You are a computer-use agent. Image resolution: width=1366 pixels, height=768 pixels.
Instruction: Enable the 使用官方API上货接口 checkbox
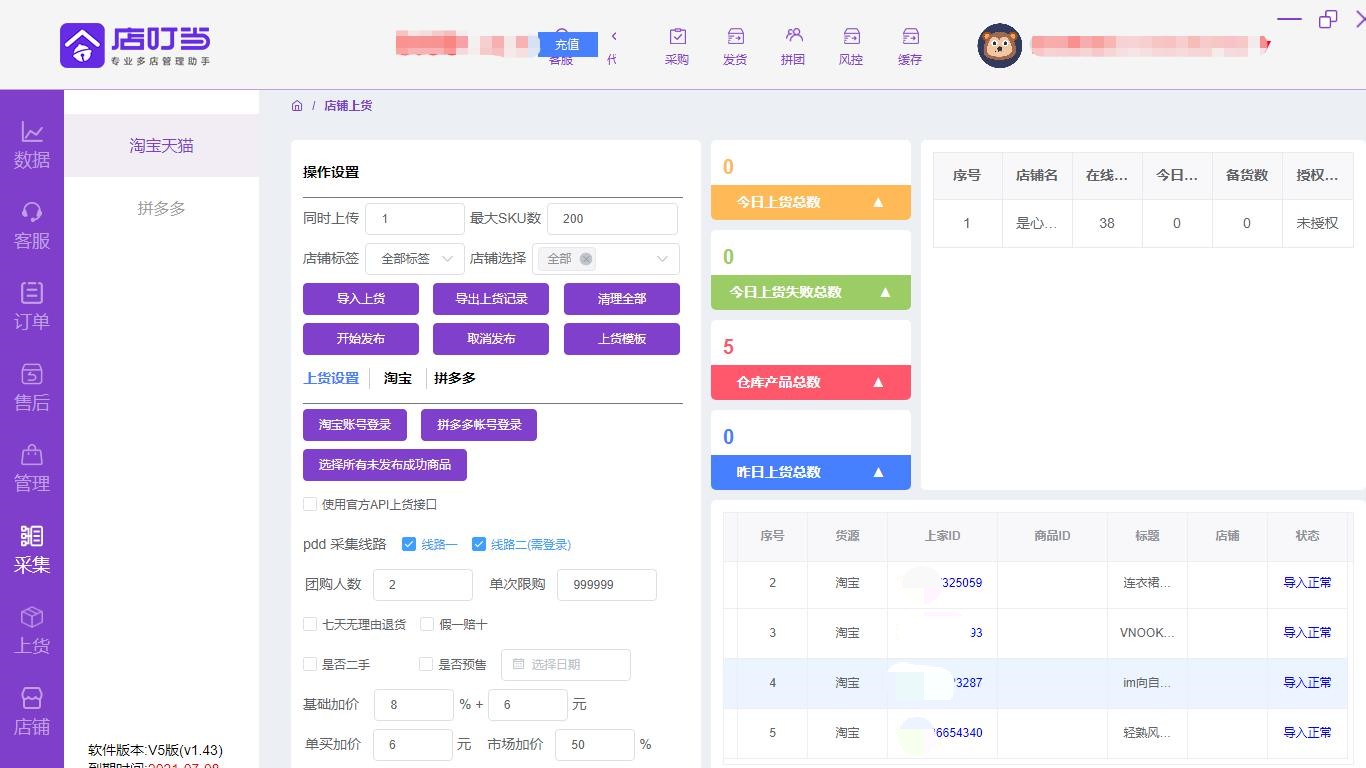pos(310,505)
